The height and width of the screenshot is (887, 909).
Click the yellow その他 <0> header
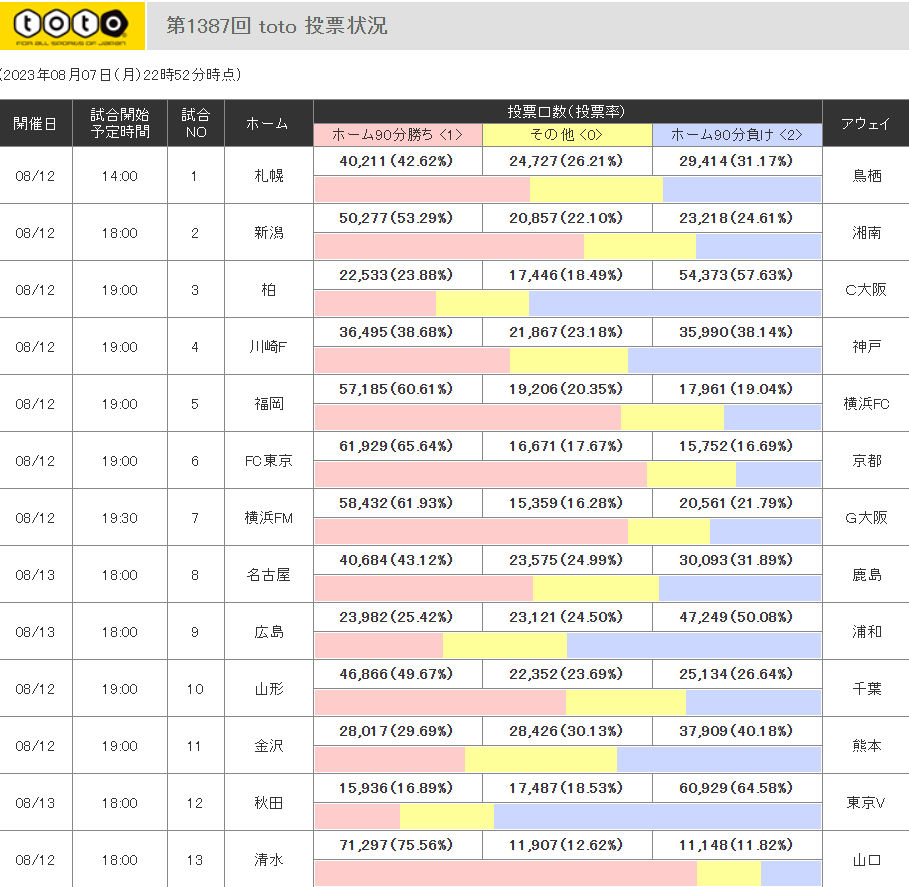567,135
